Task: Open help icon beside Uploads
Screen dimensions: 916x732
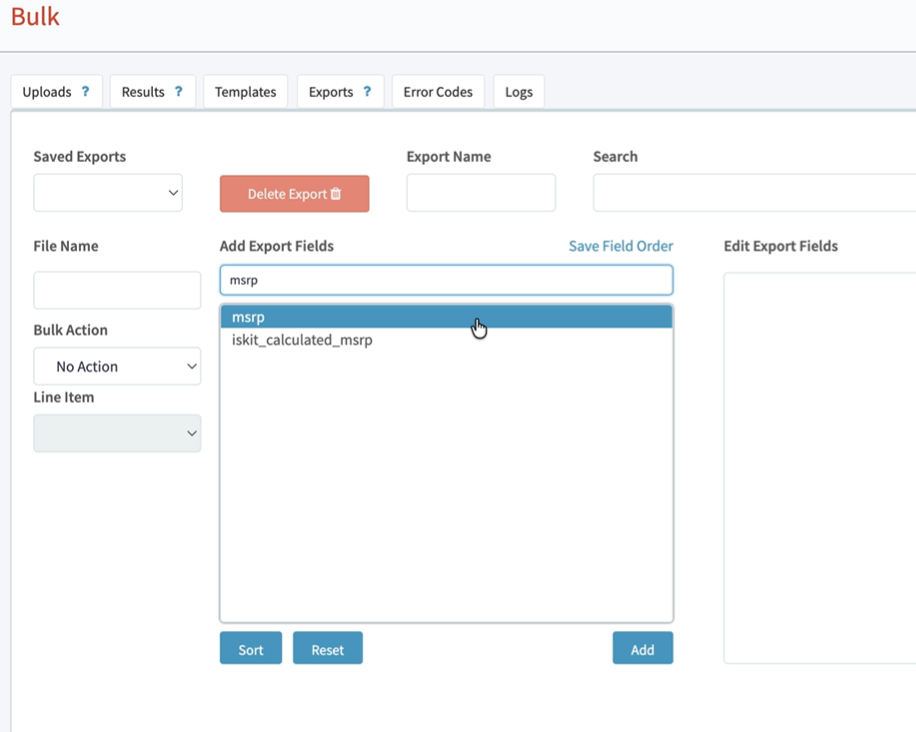Action: (x=85, y=92)
